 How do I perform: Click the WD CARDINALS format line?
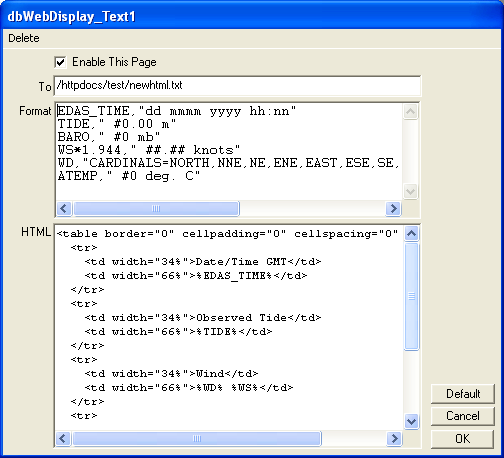point(228,163)
